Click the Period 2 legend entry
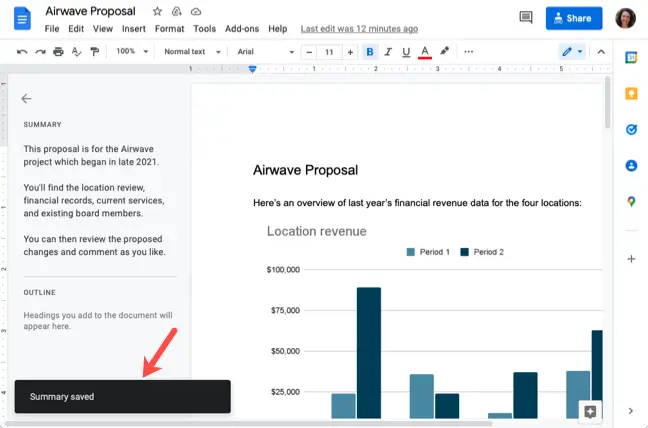The image size is (648, 428). coord(482,252)
